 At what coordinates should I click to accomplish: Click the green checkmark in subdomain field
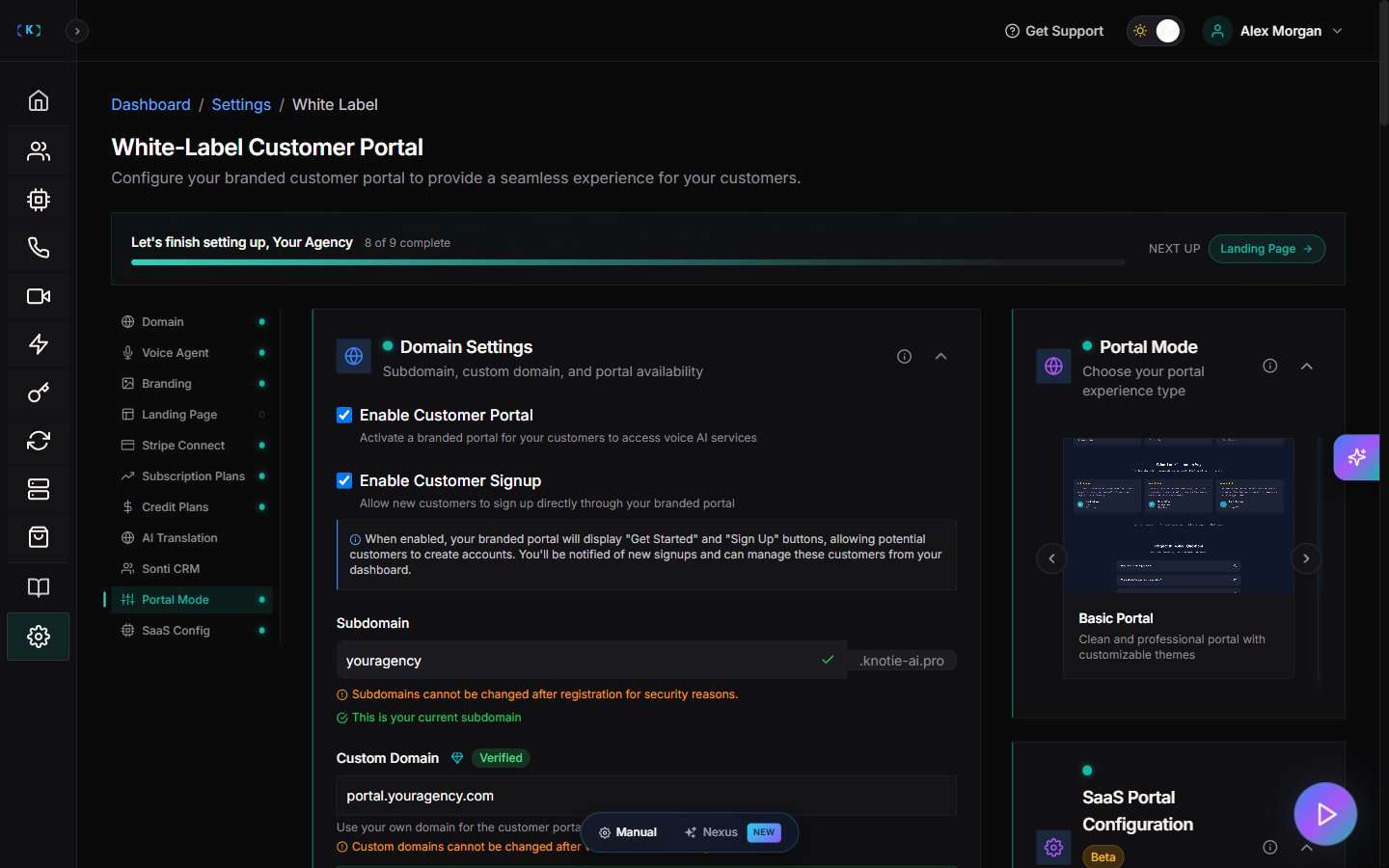tap(828, 660)
